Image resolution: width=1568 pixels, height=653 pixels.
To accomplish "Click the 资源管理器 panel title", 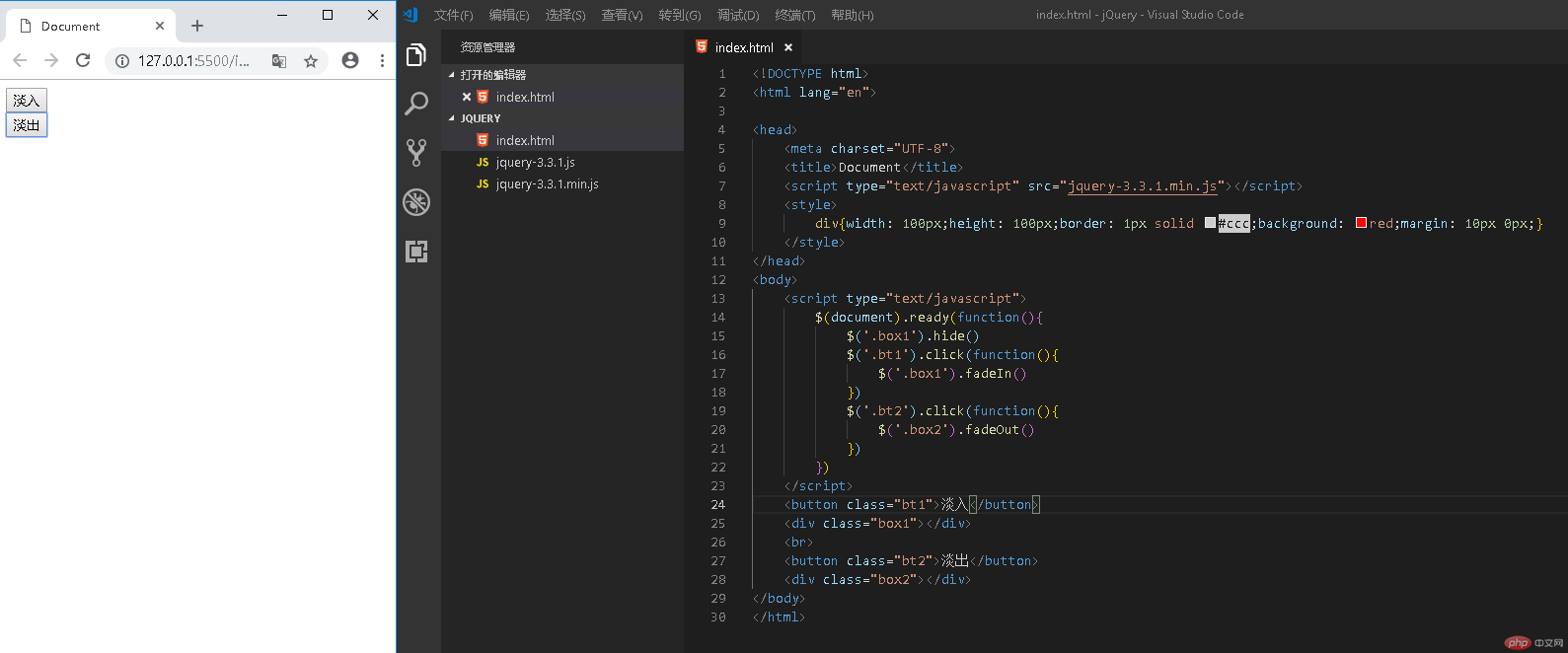I will point(487,47).
